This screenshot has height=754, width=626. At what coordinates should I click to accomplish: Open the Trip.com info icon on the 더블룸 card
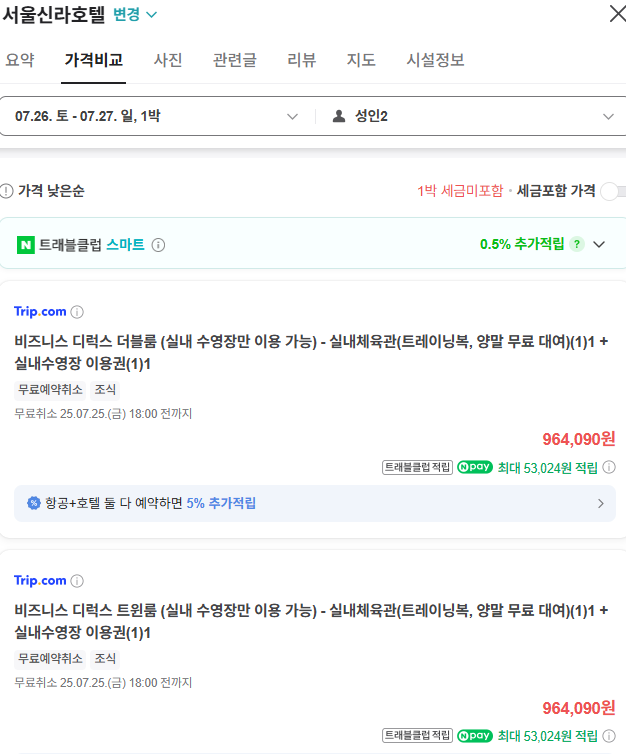[77, 312]
